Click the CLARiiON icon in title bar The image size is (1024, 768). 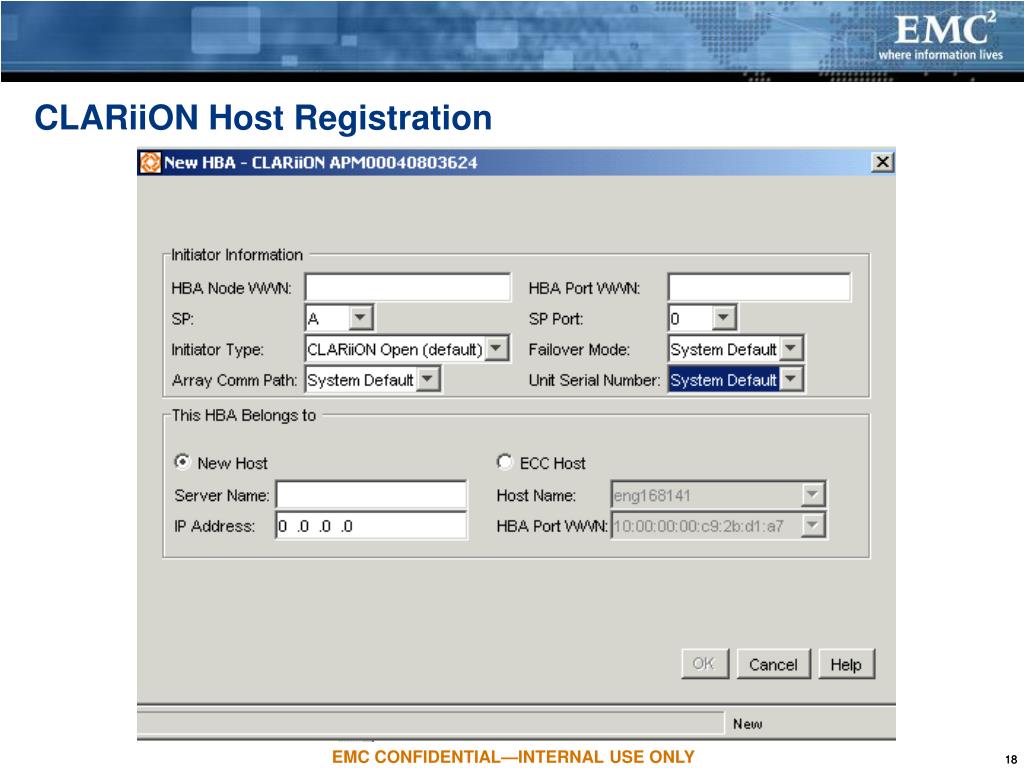150,163
